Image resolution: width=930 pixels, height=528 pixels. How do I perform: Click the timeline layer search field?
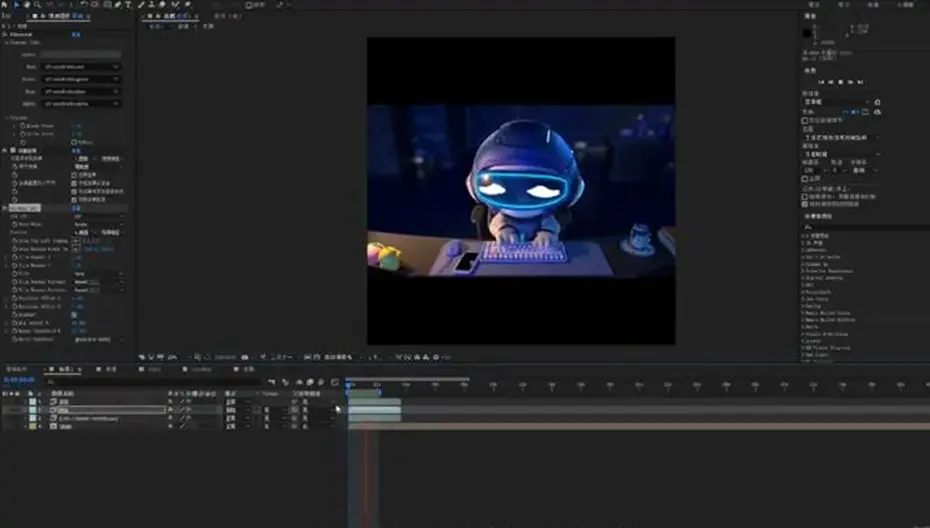click(x=153, y=382)
